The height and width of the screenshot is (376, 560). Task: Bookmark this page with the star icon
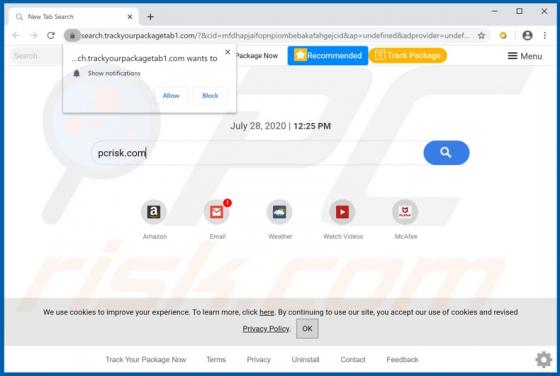[x=481, y=35]
